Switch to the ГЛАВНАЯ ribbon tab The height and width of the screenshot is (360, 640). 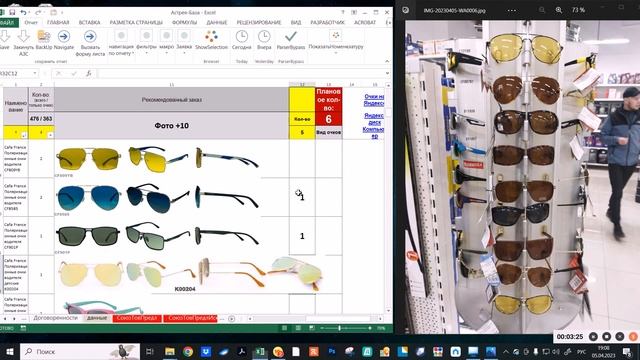[58, 22]
